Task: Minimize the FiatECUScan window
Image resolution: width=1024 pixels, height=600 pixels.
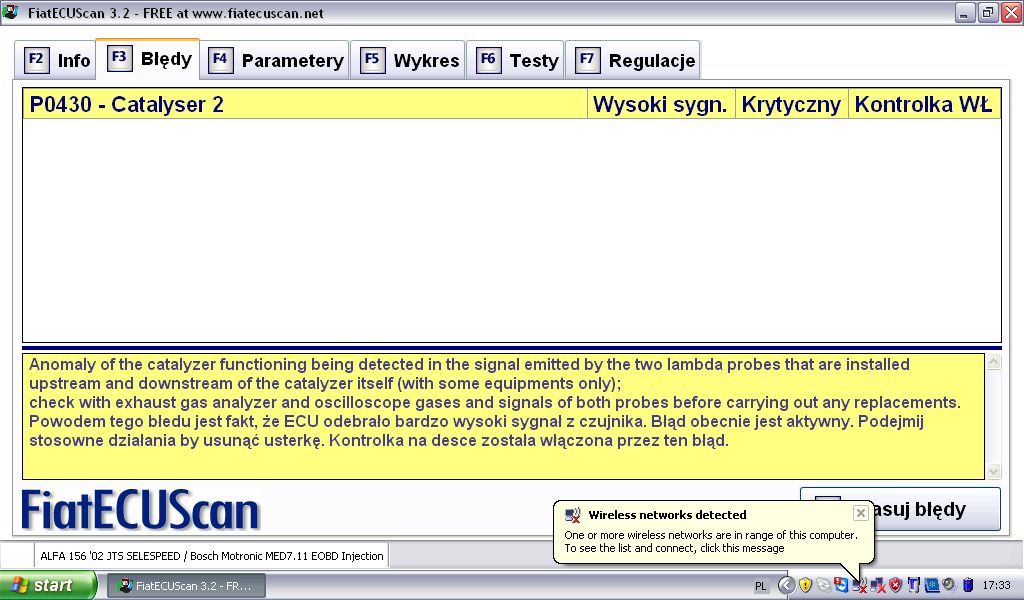Action: coord(965,12)
